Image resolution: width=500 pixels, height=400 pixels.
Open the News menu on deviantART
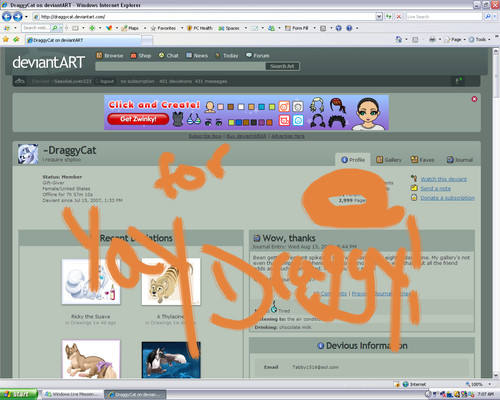click(x=197, y=55)
